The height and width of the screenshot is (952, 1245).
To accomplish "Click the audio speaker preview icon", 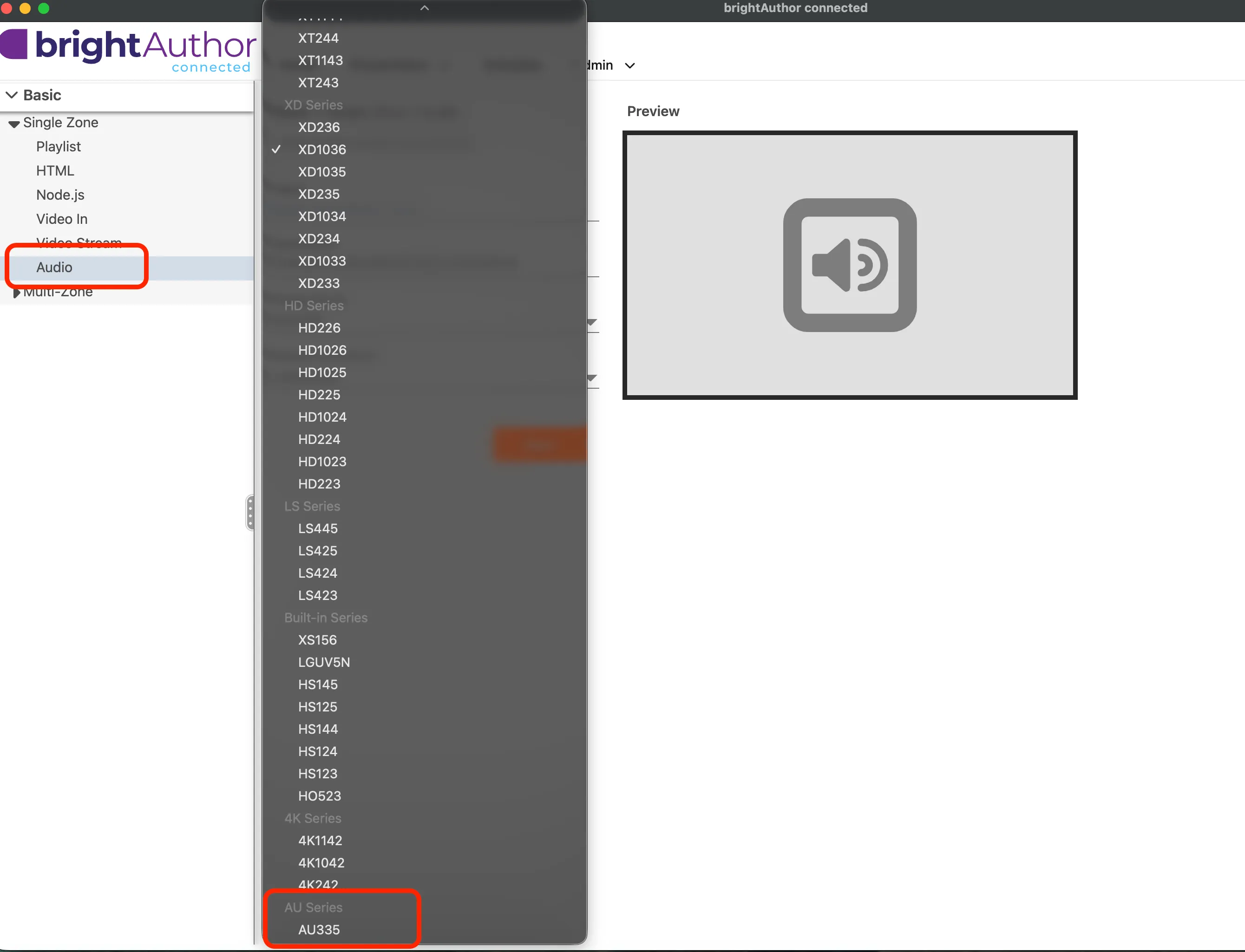I will [x=849, y=265].
